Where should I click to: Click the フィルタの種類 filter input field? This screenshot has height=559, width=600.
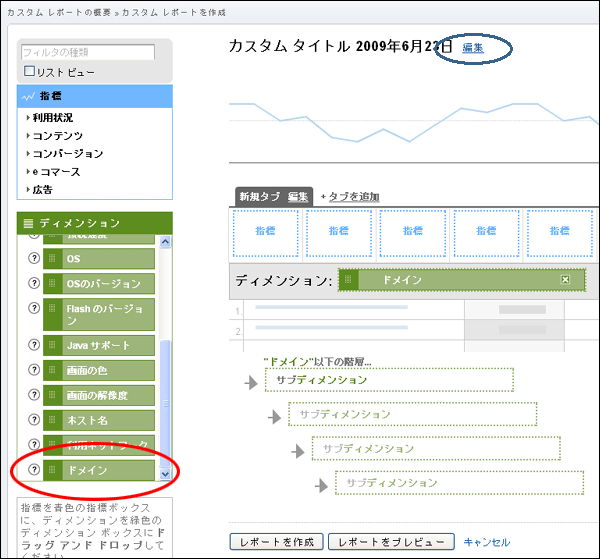pos(88,52)
